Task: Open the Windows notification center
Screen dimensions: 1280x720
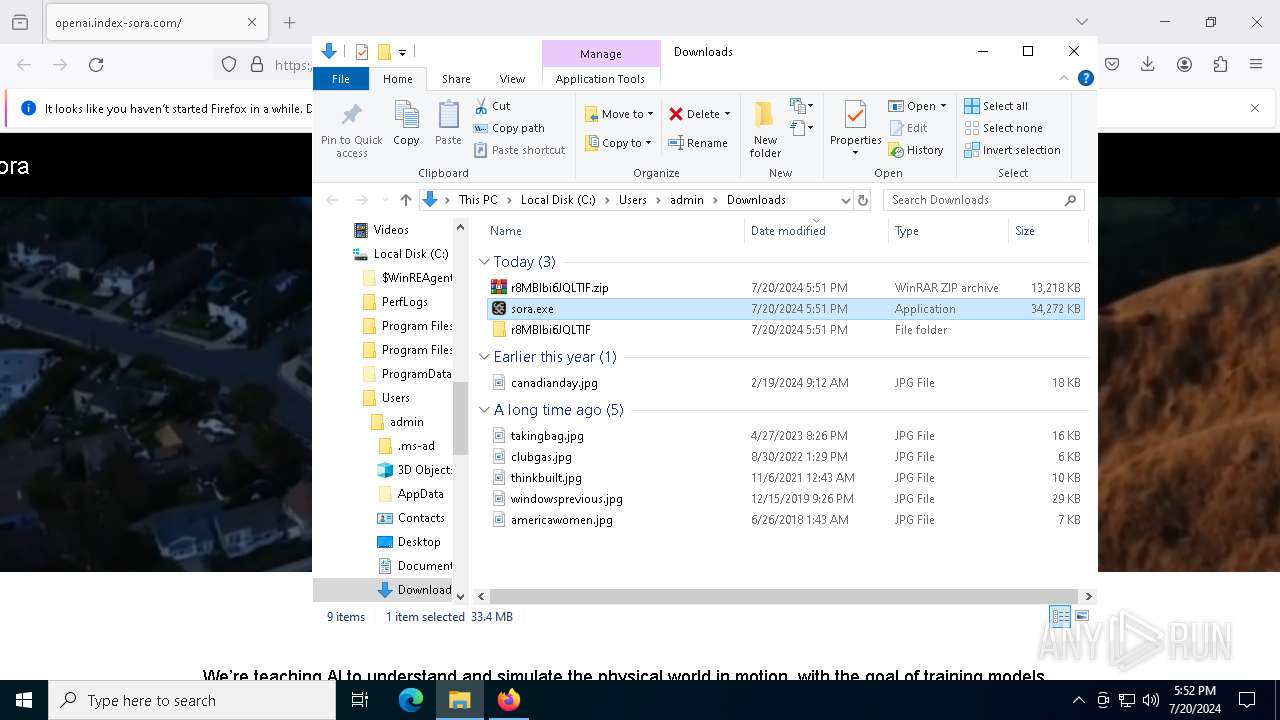Action: [x=1247, y=700]
